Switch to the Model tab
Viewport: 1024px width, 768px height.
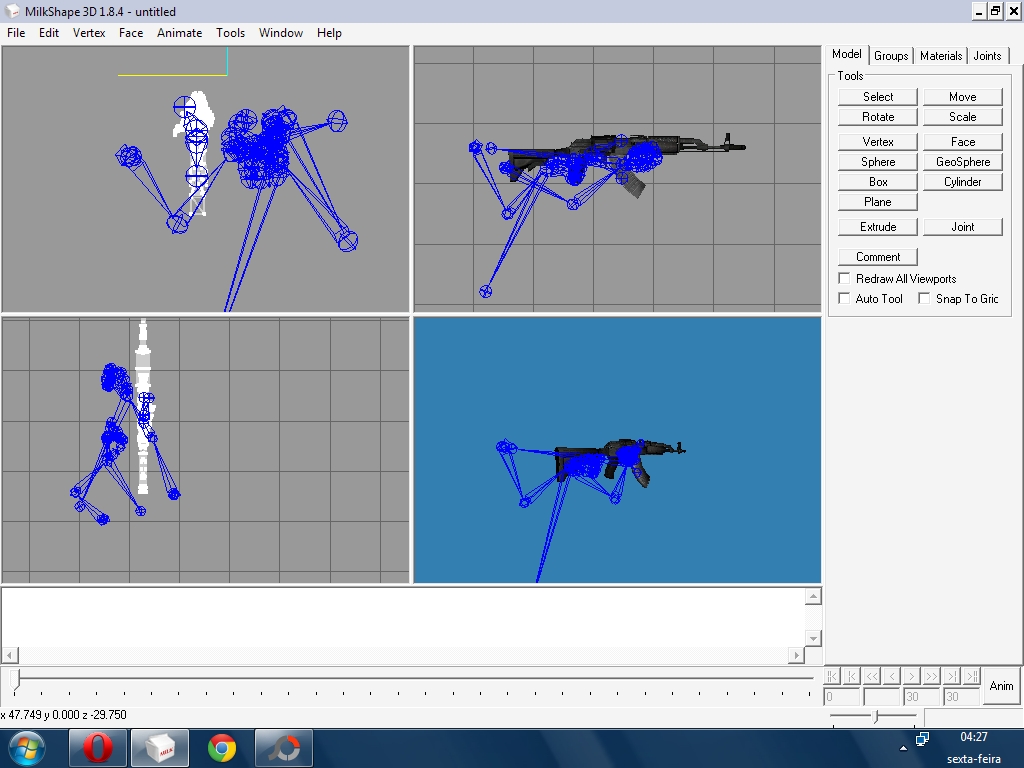(x=847, y=54)
